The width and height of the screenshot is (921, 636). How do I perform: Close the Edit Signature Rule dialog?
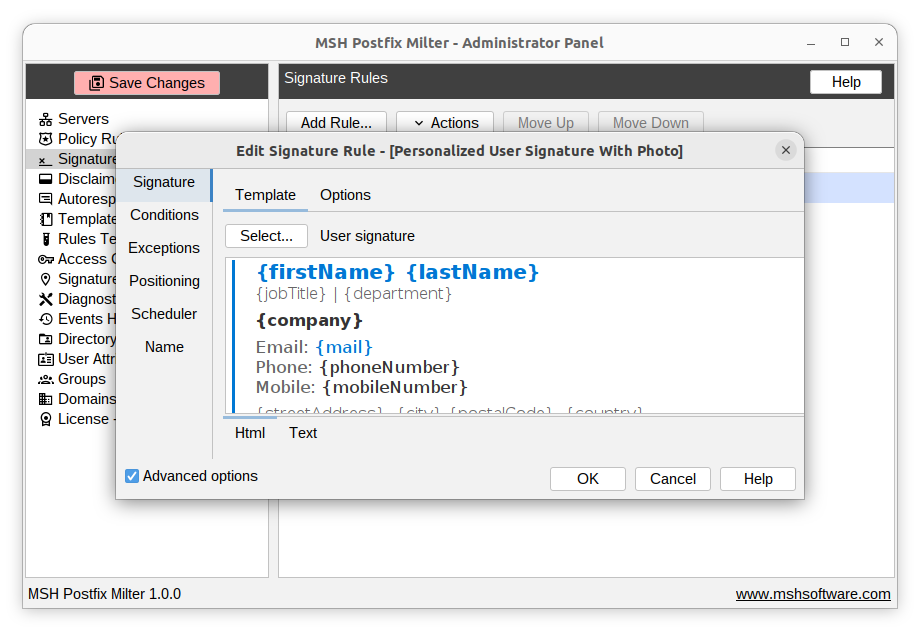coord(785,150)
